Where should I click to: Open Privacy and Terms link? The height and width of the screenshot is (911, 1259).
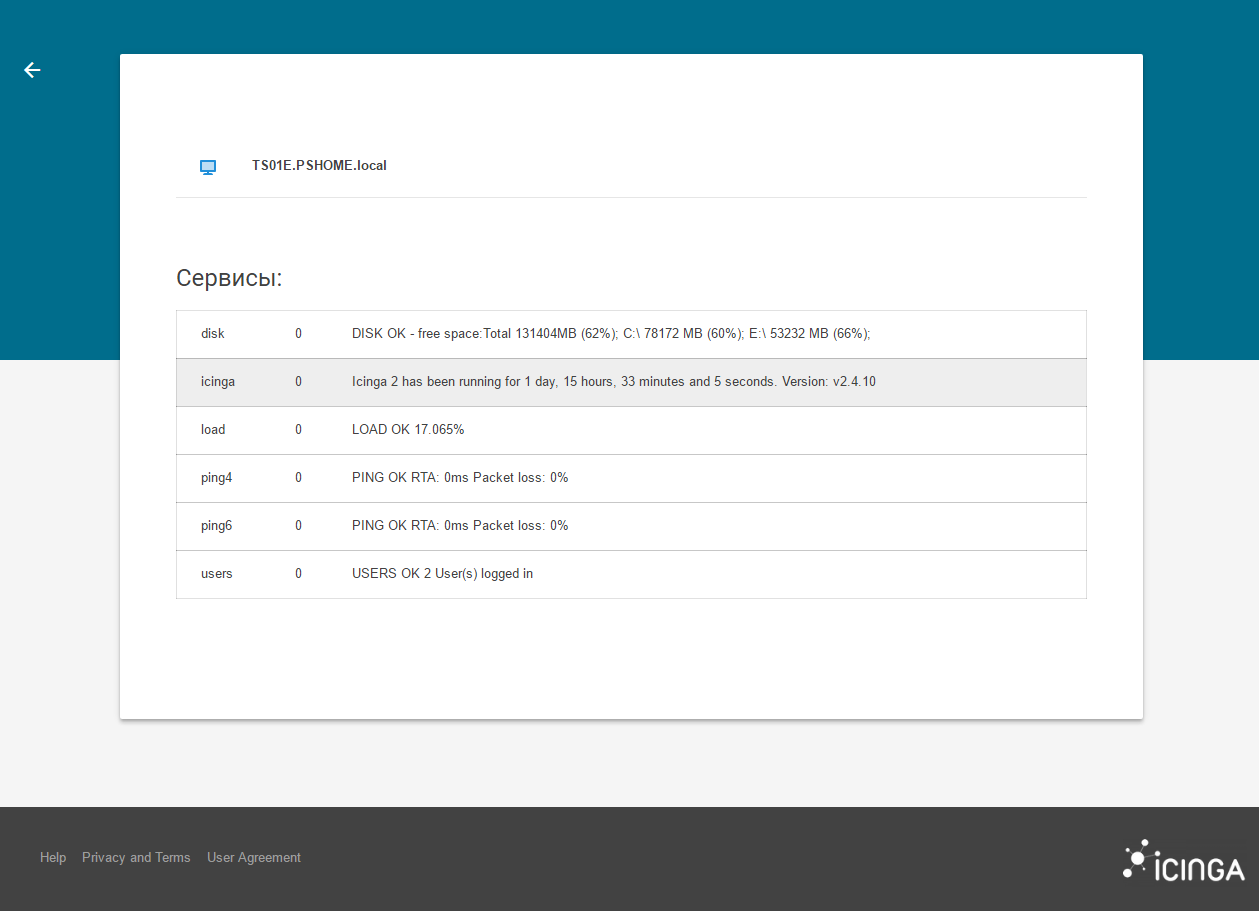(x=136, y=858)
